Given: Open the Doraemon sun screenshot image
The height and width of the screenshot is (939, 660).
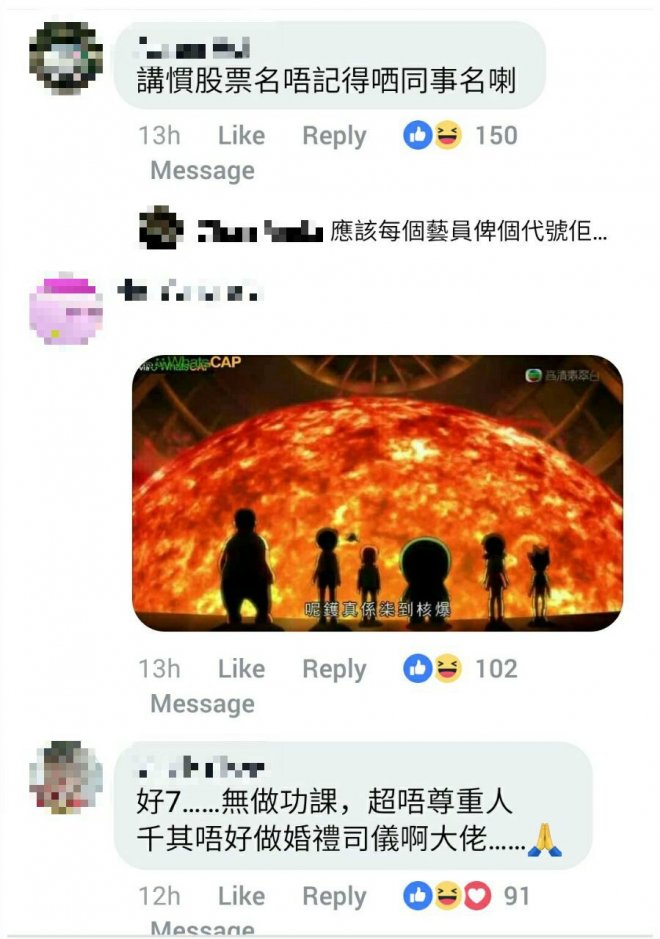Looking at the screenshot, I should point(377,493).
